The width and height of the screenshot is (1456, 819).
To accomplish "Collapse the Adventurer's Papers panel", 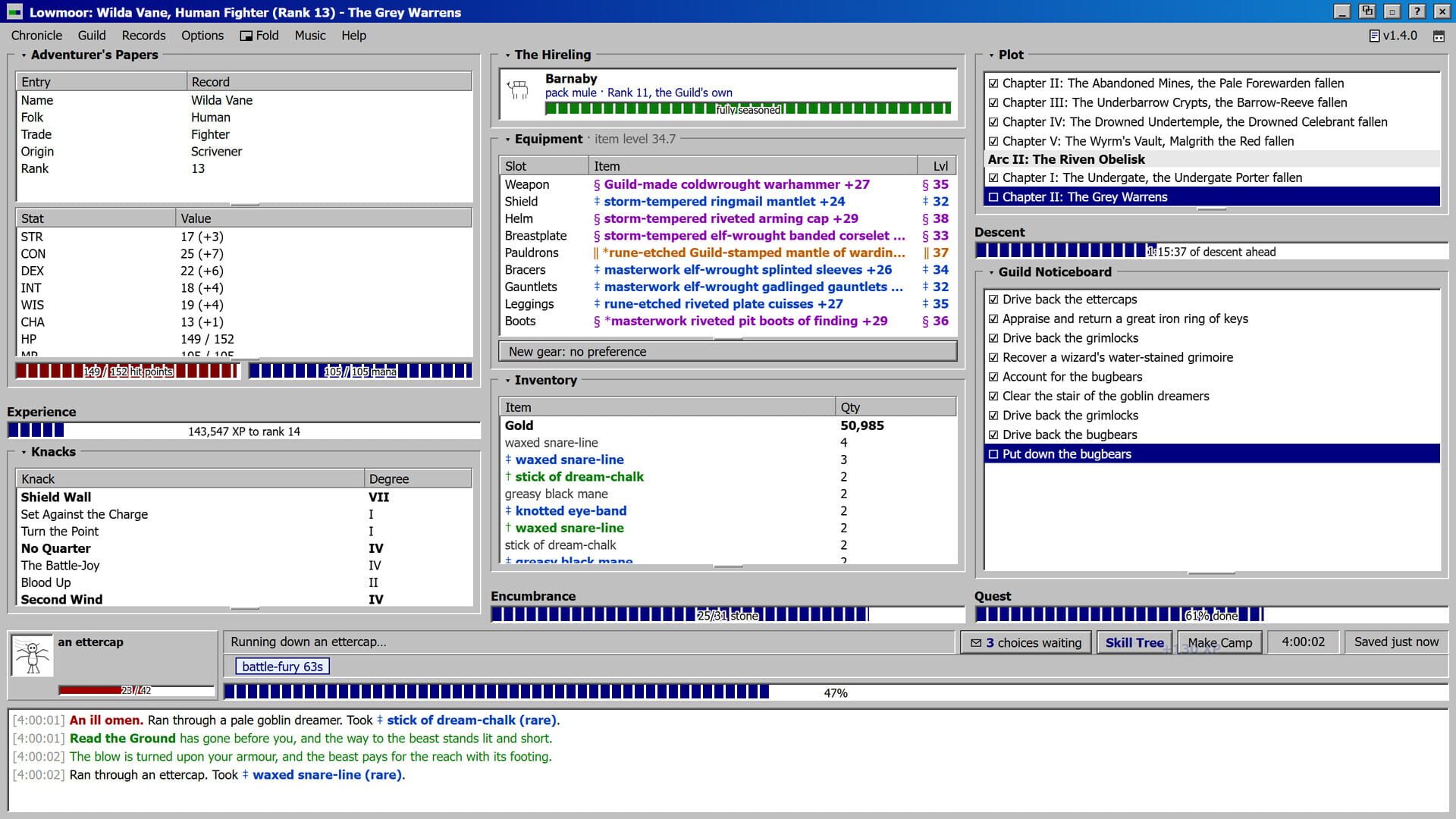I will (x=24, y=55).
